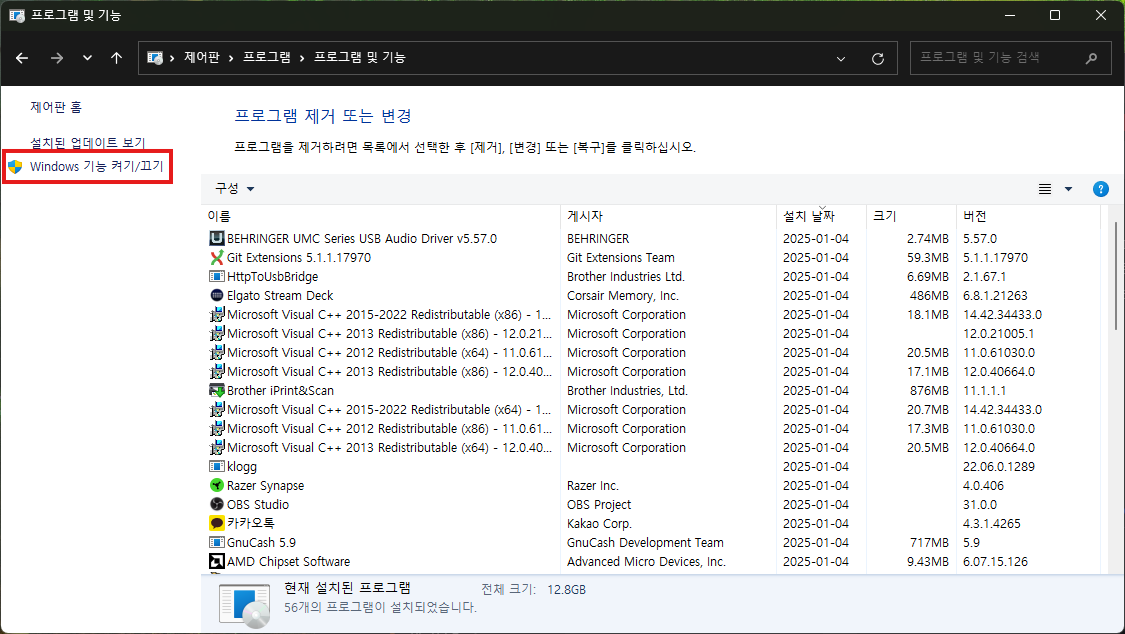This screenshot has height=634, width=1125.
Task: Open the 구성 dropdown menu
Action: 235,189
